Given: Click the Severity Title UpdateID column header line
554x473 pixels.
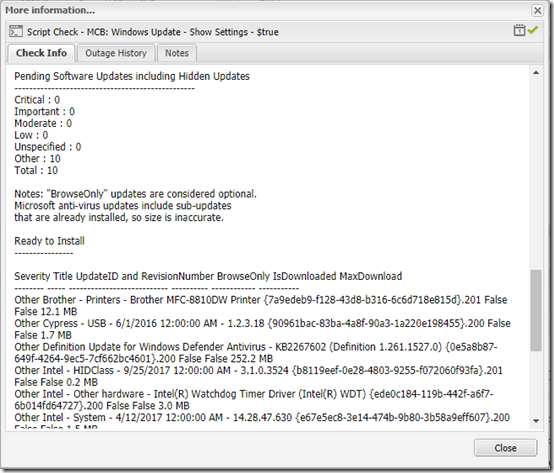Looking at the screenshot, I should pyautogui.click(x=208, y=276).
